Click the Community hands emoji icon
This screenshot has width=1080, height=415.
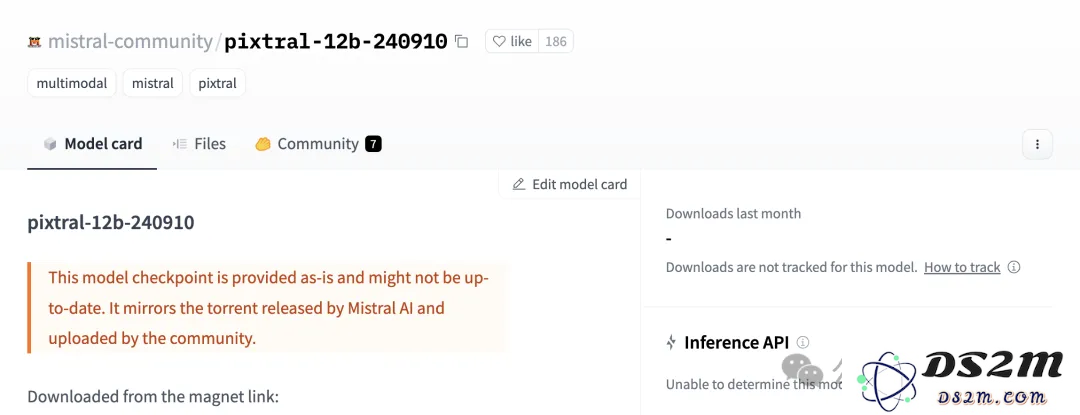[263, 145]
